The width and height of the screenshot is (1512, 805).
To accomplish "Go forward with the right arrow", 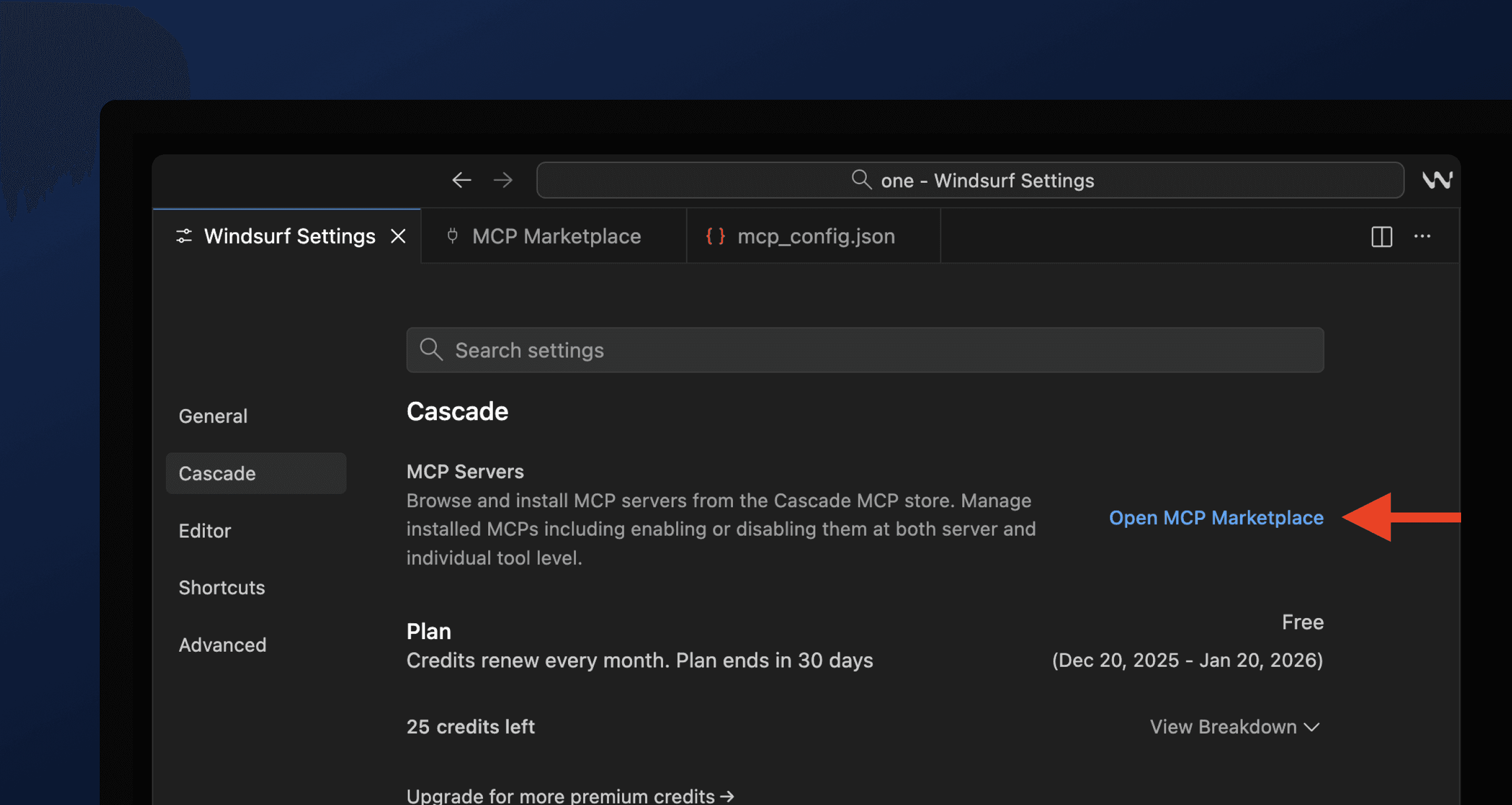I will [503, 180].
